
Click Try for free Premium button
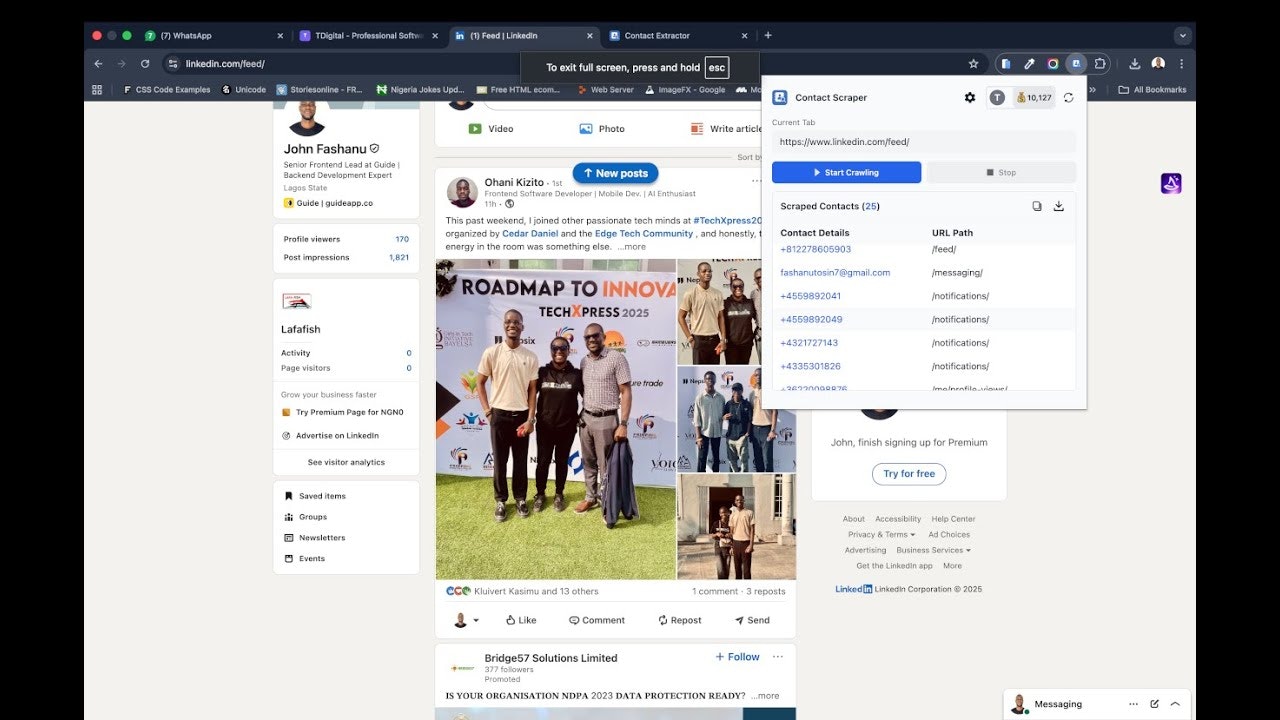[909, 474]
